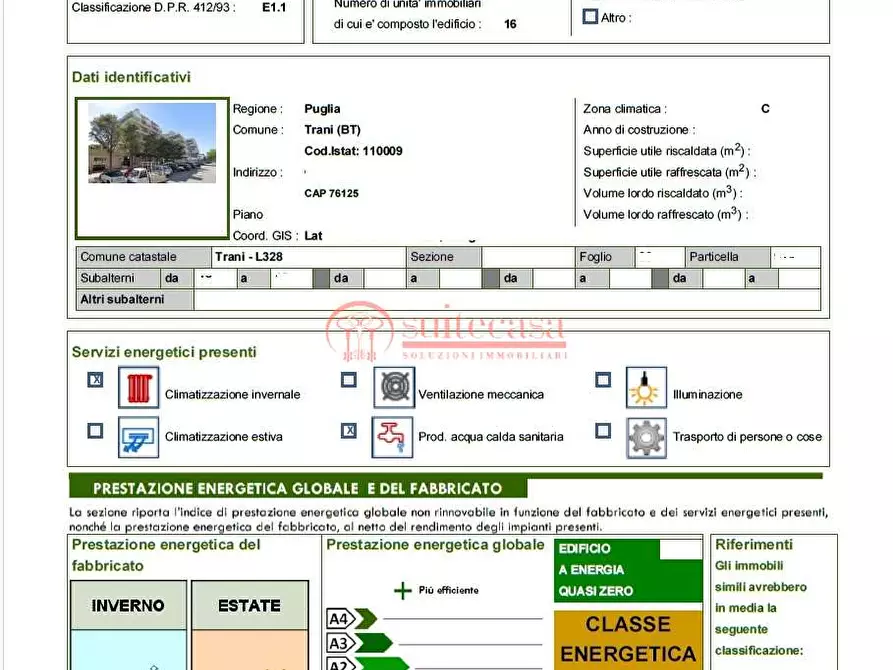The width and height of the screenshot is (893, 670).
Task: Select the radiator icon for Climatizzazione invernale
Action: 137,388
